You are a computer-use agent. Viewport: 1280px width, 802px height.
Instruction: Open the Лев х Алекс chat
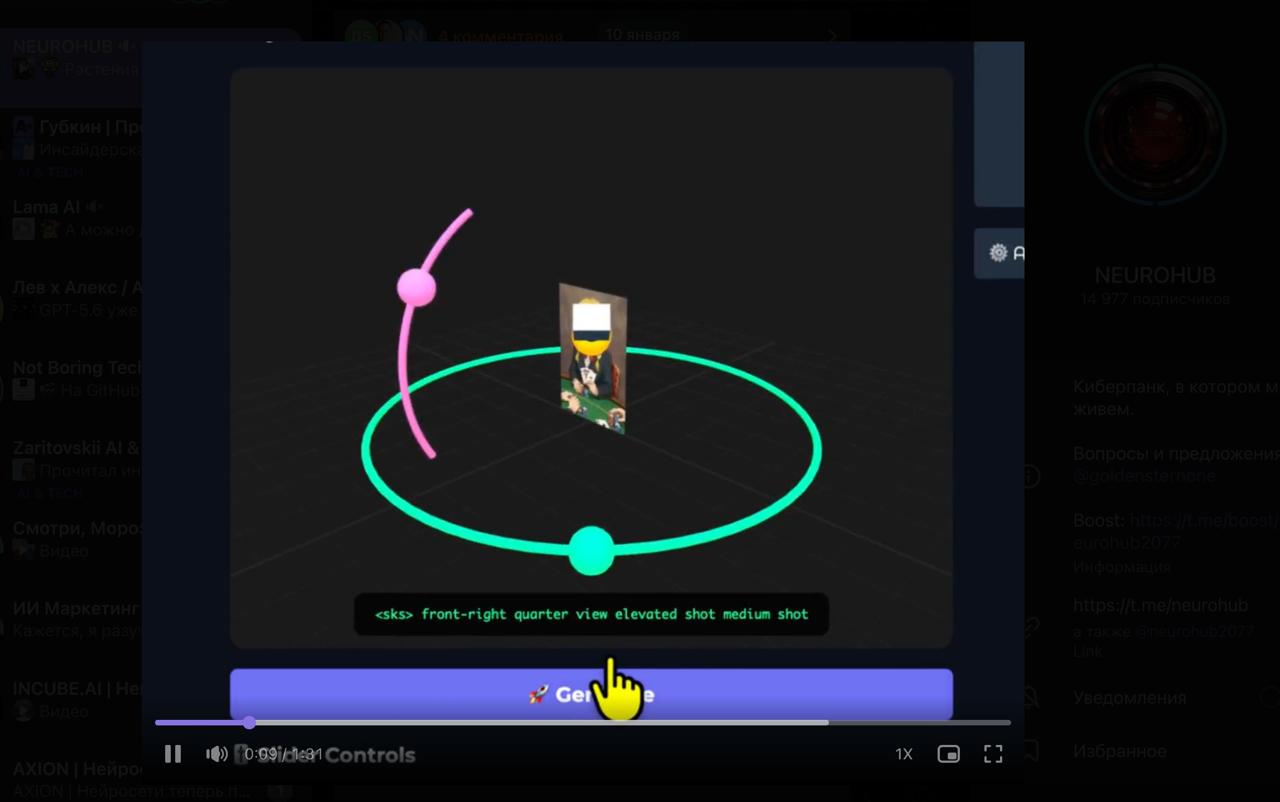pos(72,299)
